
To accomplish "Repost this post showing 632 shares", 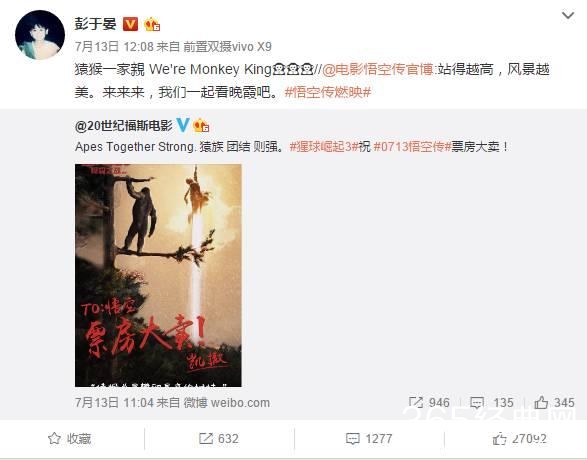I will point(219,439).
